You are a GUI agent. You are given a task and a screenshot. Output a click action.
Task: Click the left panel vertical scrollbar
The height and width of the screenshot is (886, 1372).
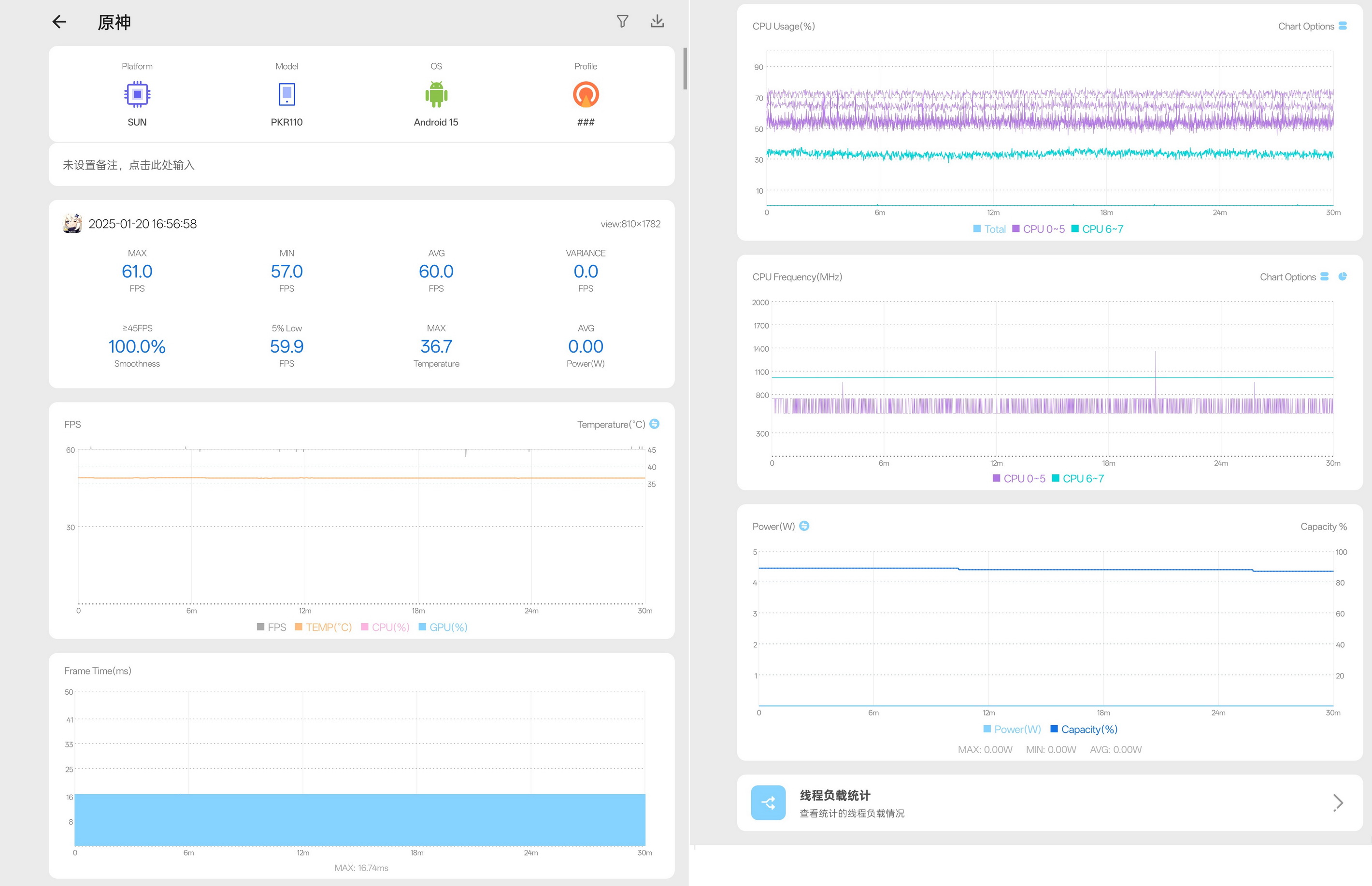pyautogui.click(x=685, y=69)
